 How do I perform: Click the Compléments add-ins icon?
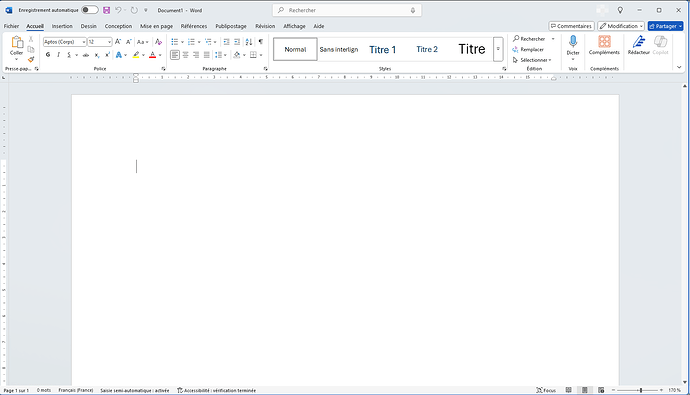604,42
